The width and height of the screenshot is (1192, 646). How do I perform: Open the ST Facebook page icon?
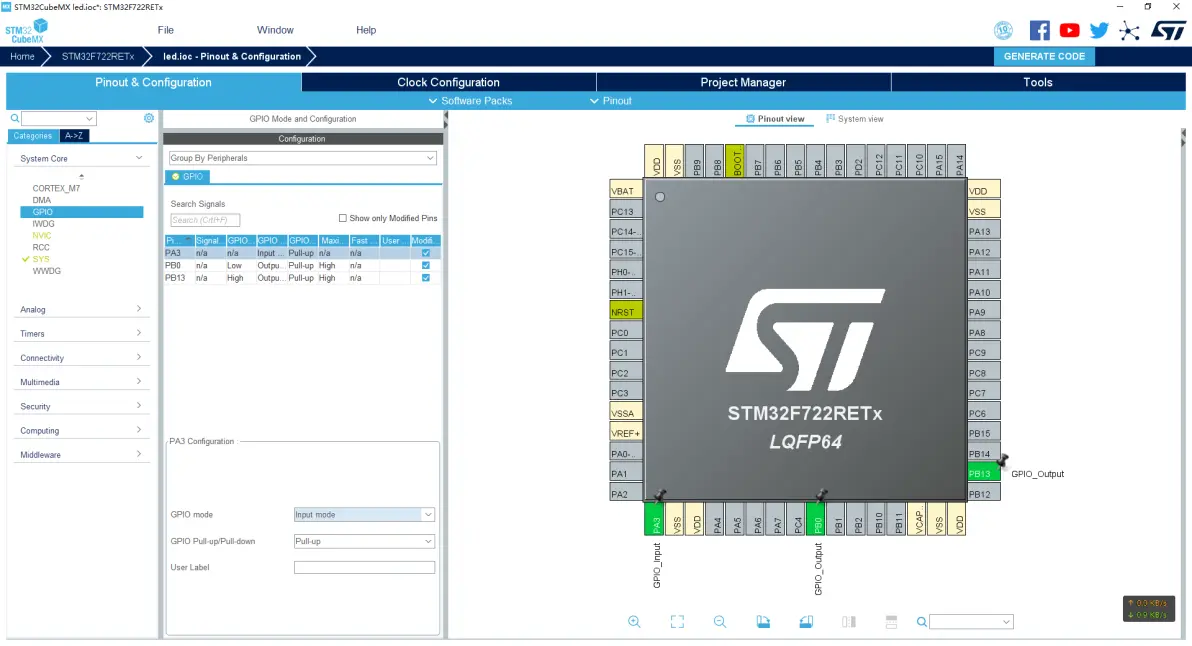click(1040, 30)
